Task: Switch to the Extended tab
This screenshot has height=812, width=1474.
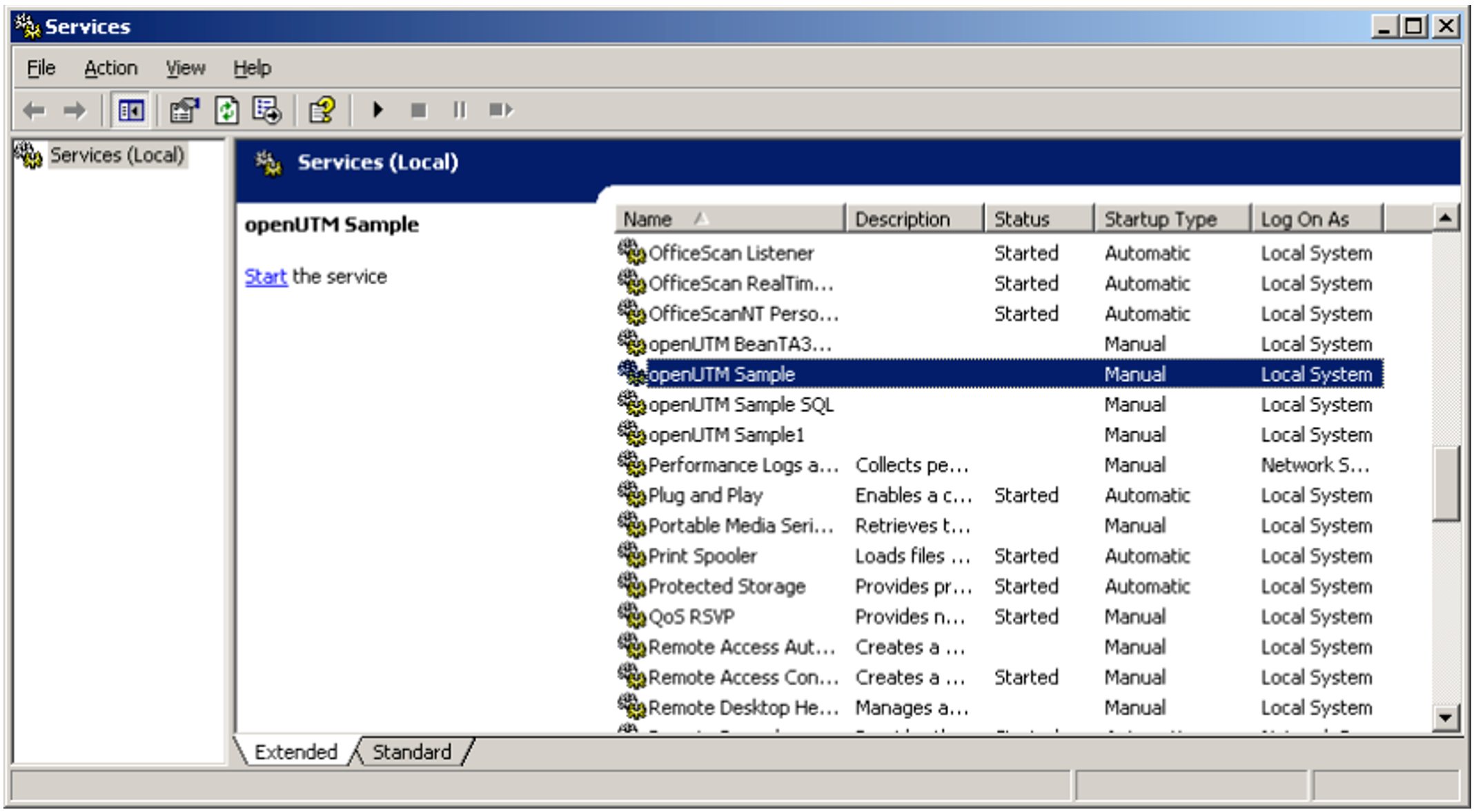Action: click(295, 751)
